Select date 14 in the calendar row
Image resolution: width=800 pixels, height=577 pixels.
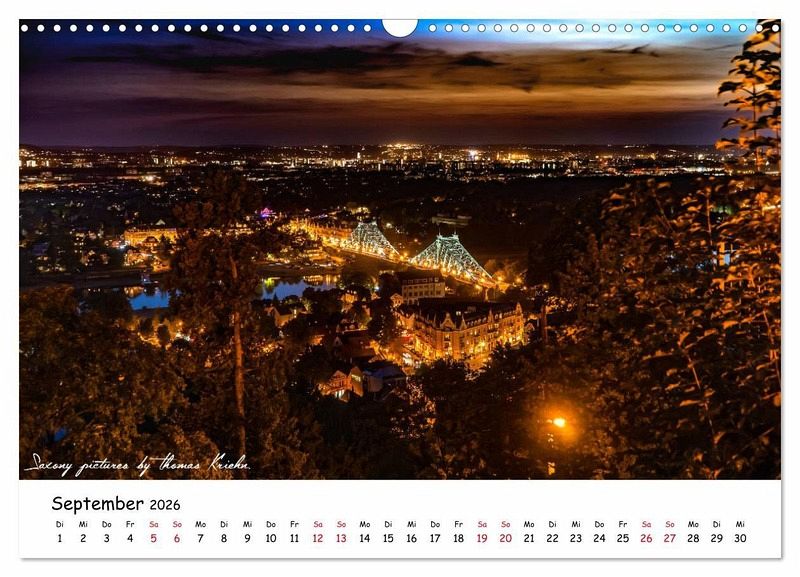click(x=365, y=538)
